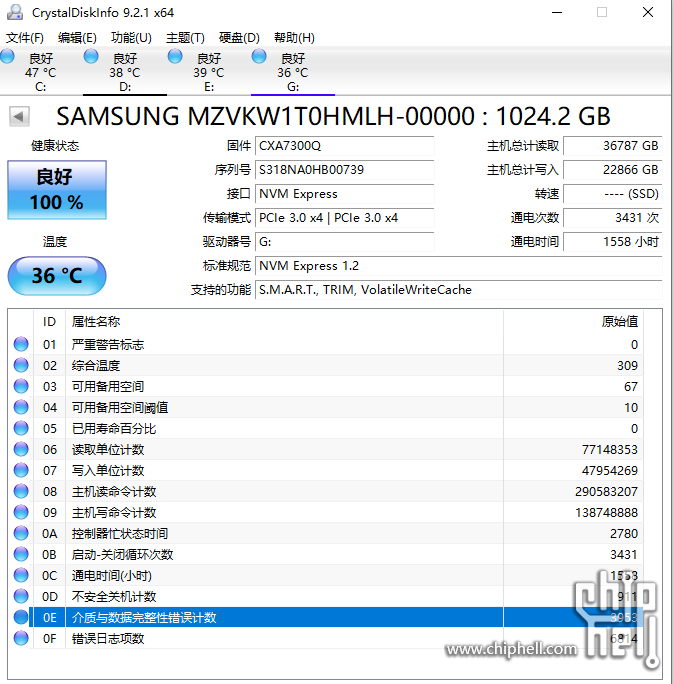This screenshot has width=673, height=684.
Task: Open the 硬盘(D) menu
Action: (x=239, y=38)
